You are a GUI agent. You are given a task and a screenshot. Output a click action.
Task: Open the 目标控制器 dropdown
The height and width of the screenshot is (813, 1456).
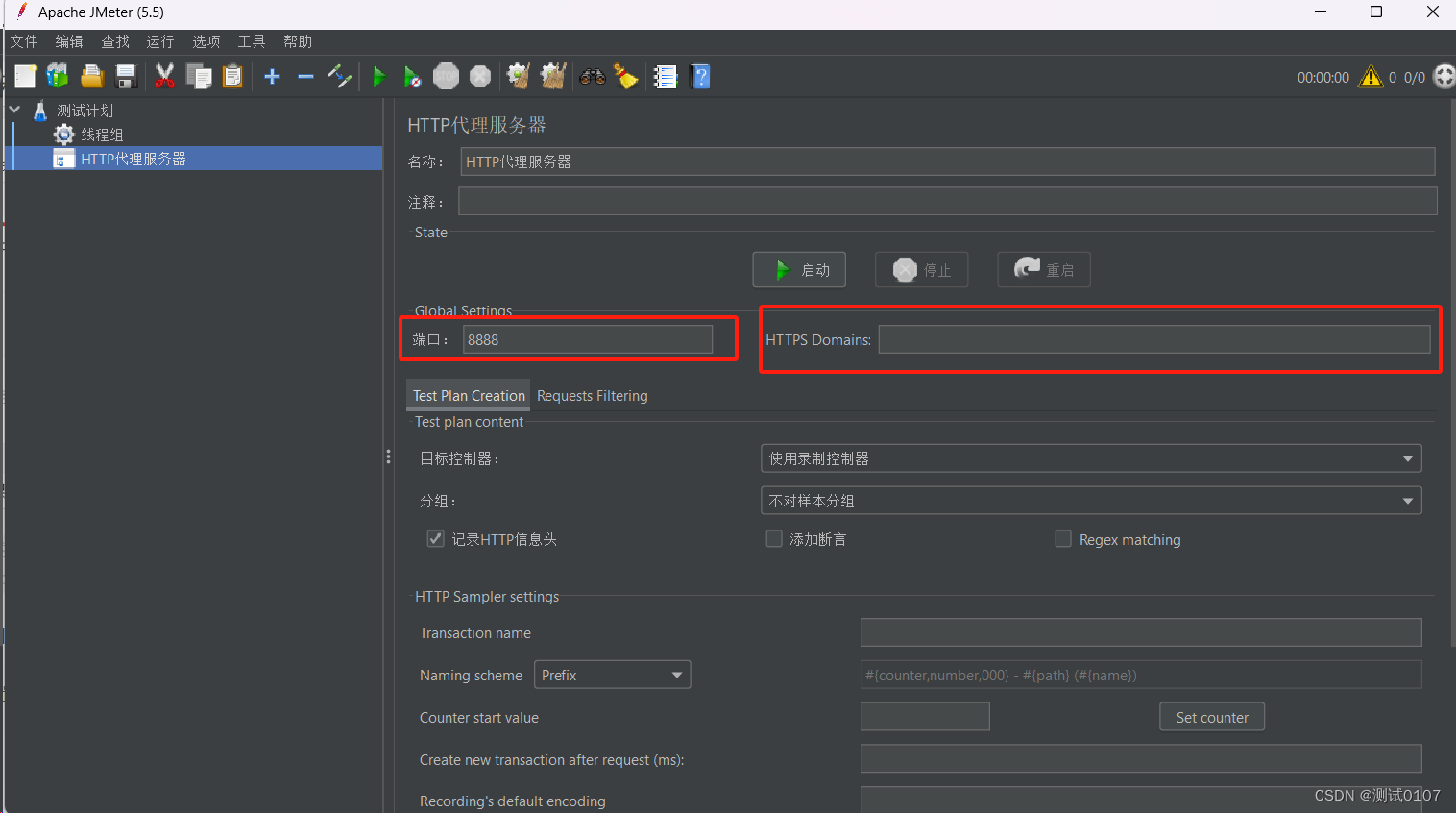1091,458
